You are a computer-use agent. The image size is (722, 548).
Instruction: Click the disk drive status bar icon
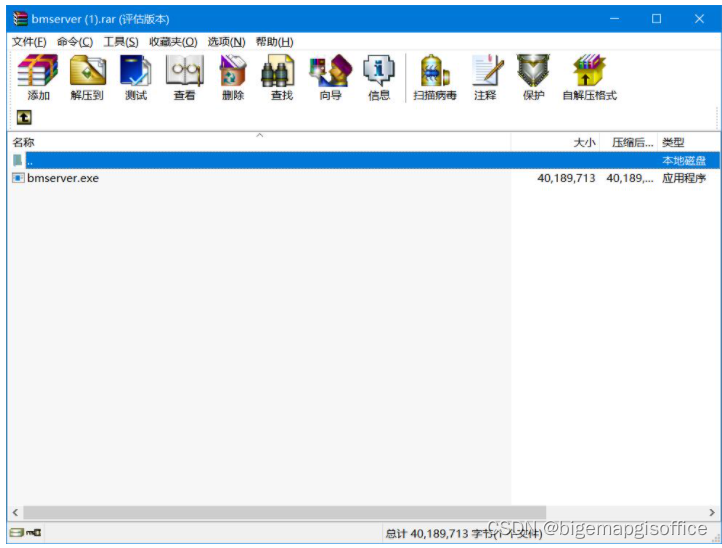[x=17, y=533]
